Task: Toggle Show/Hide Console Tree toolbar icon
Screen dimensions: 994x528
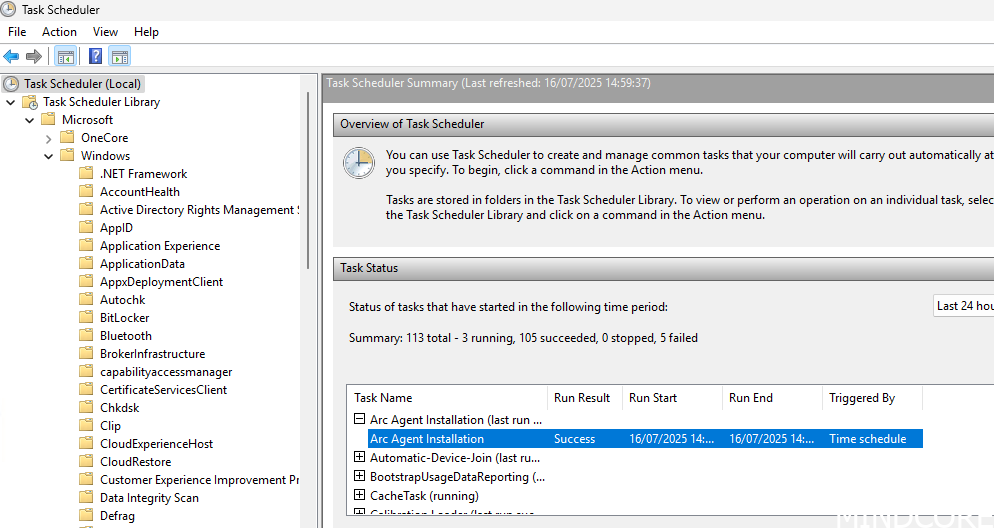Action: 65,56
